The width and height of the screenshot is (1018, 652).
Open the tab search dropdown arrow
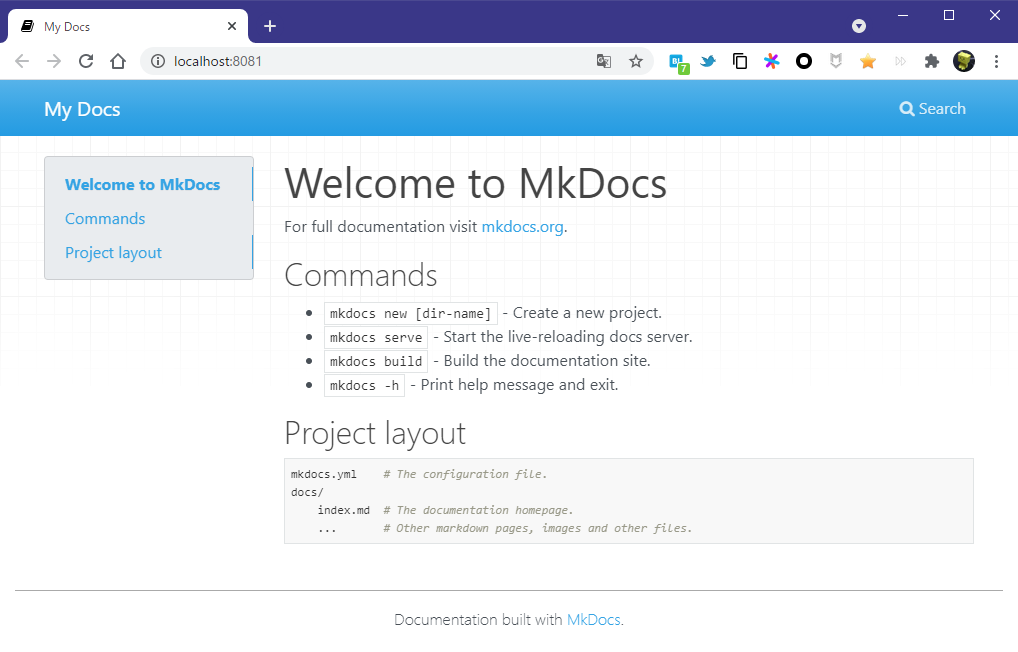[x=858, y=26]
